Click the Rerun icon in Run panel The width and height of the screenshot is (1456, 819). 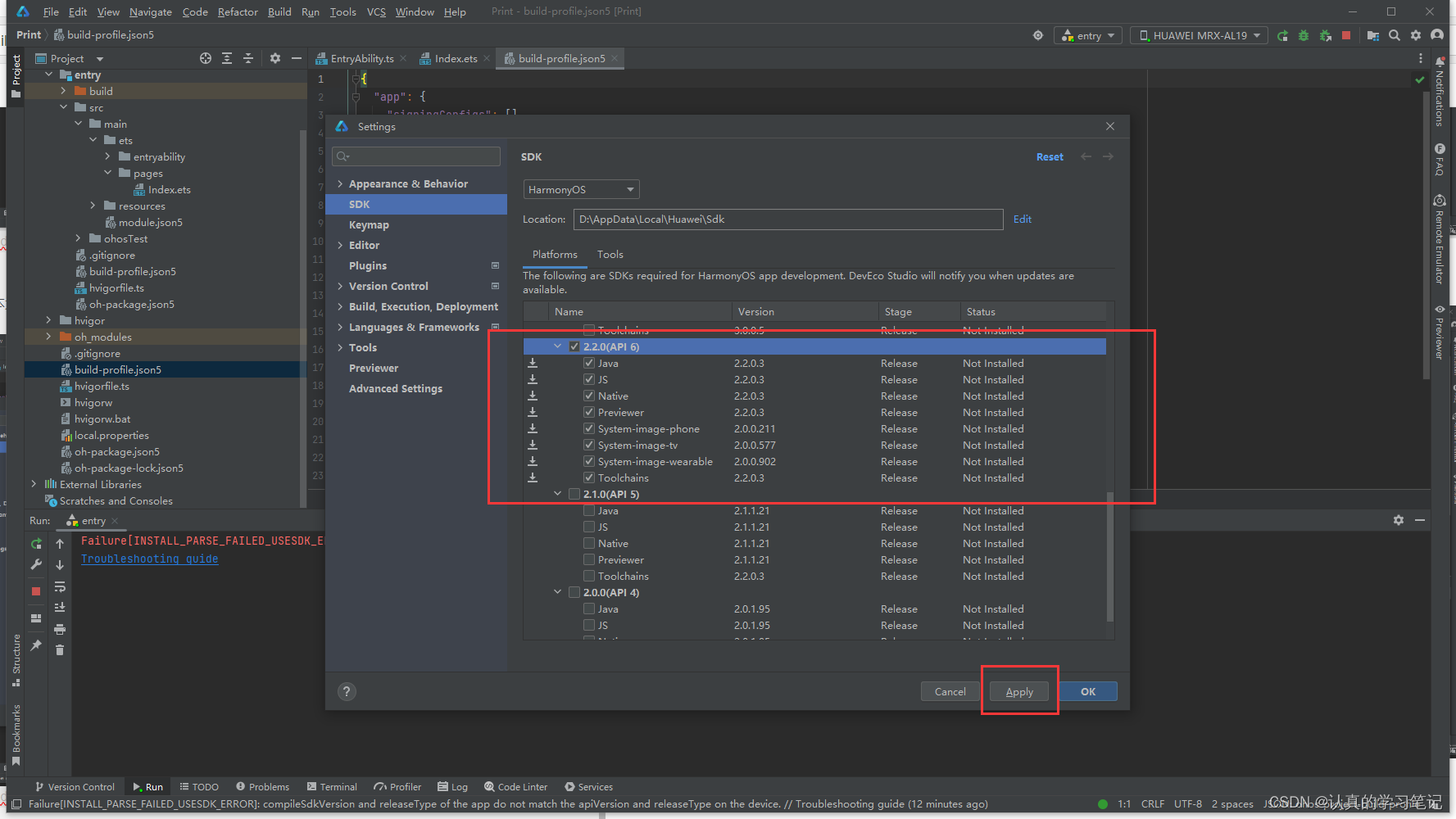[x=36, y=544]
